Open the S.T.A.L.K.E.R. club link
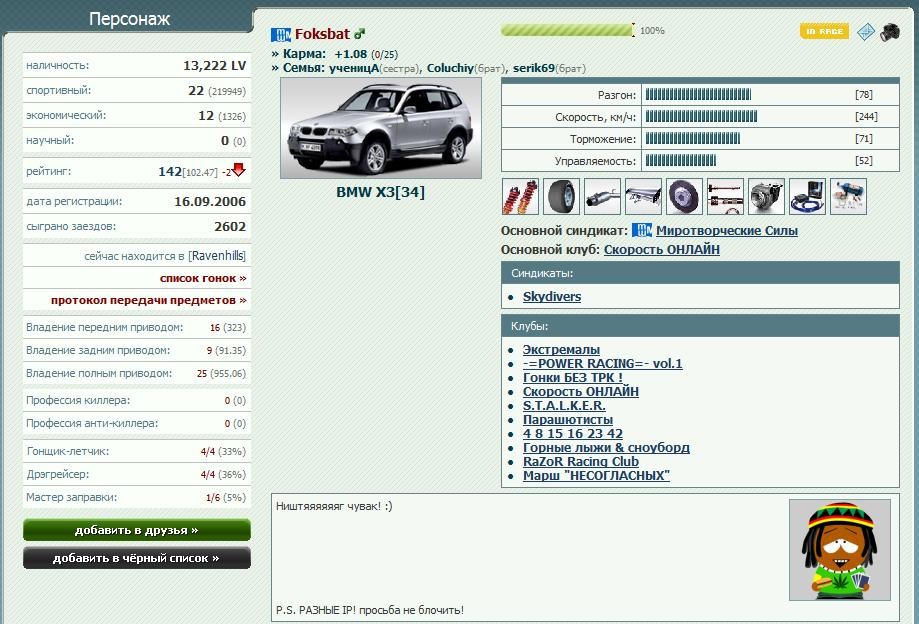This screenshot has height=624, width=919. click(x=564, y=406)
